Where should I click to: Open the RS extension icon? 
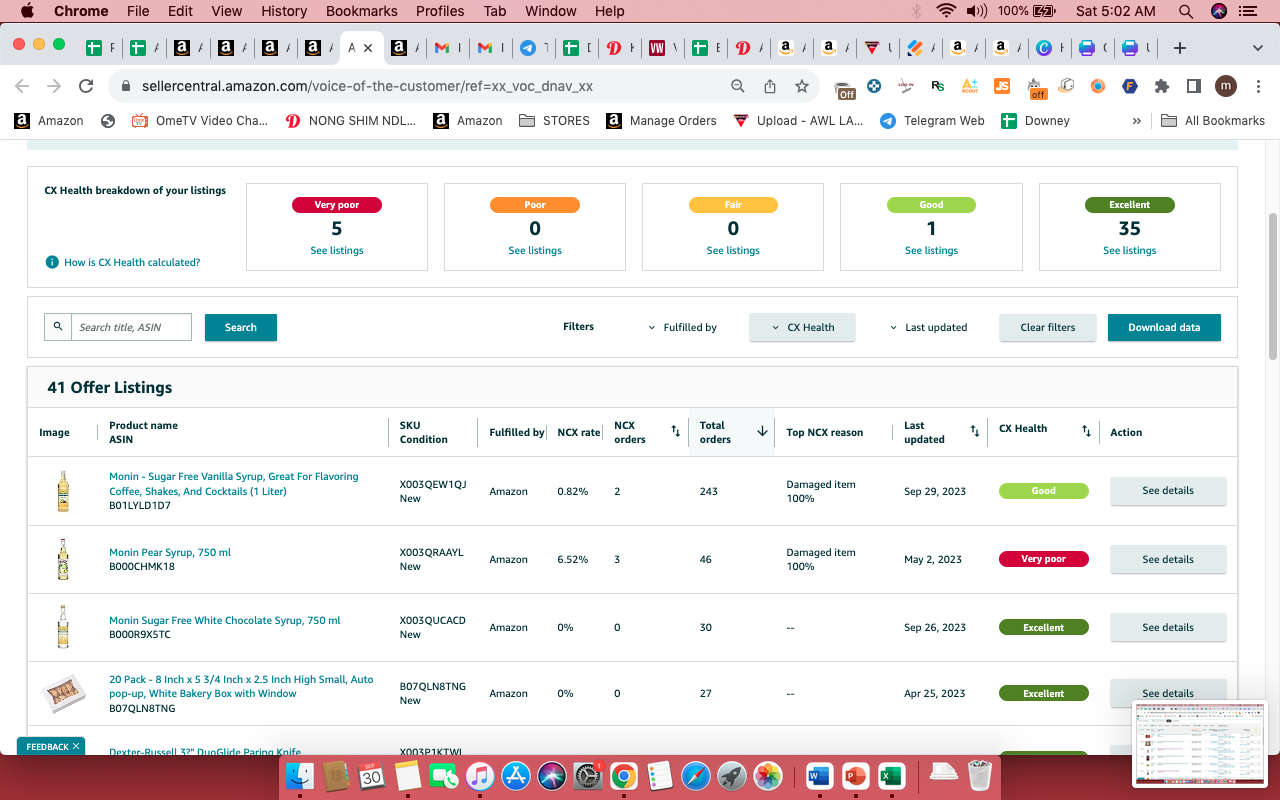(937, 86)
